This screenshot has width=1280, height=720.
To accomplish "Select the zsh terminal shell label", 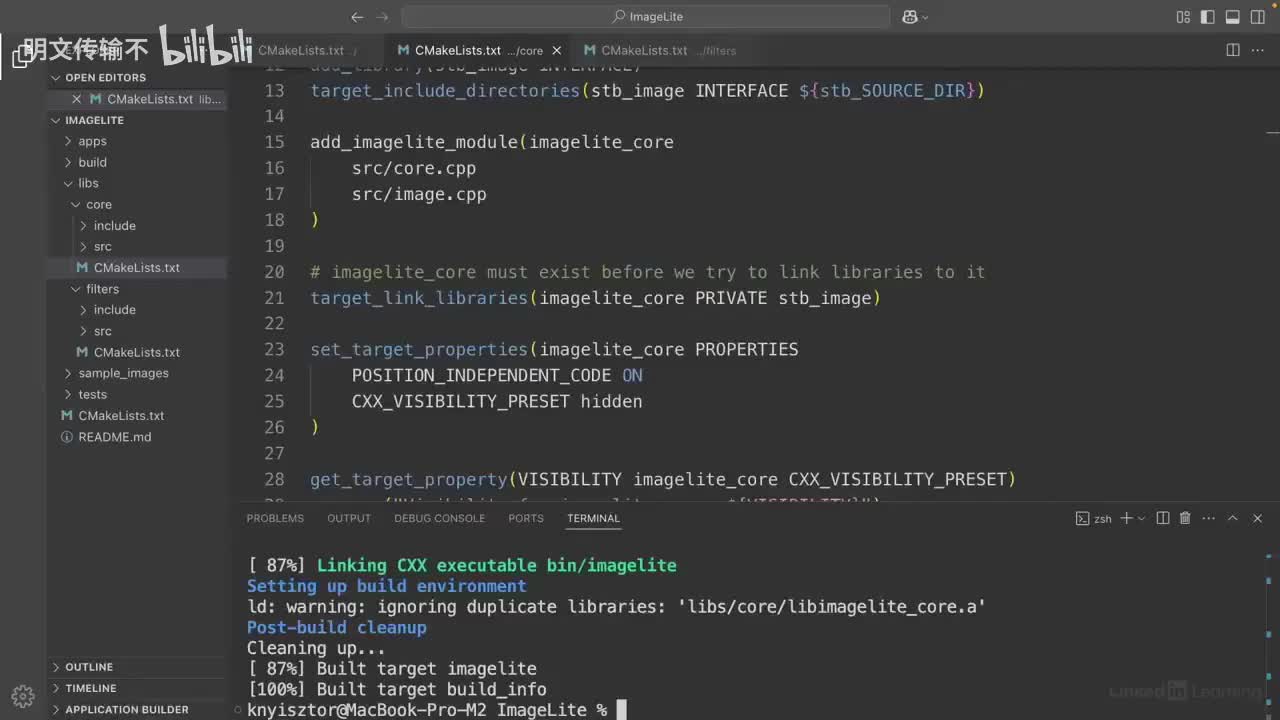I will point(1094,518).
